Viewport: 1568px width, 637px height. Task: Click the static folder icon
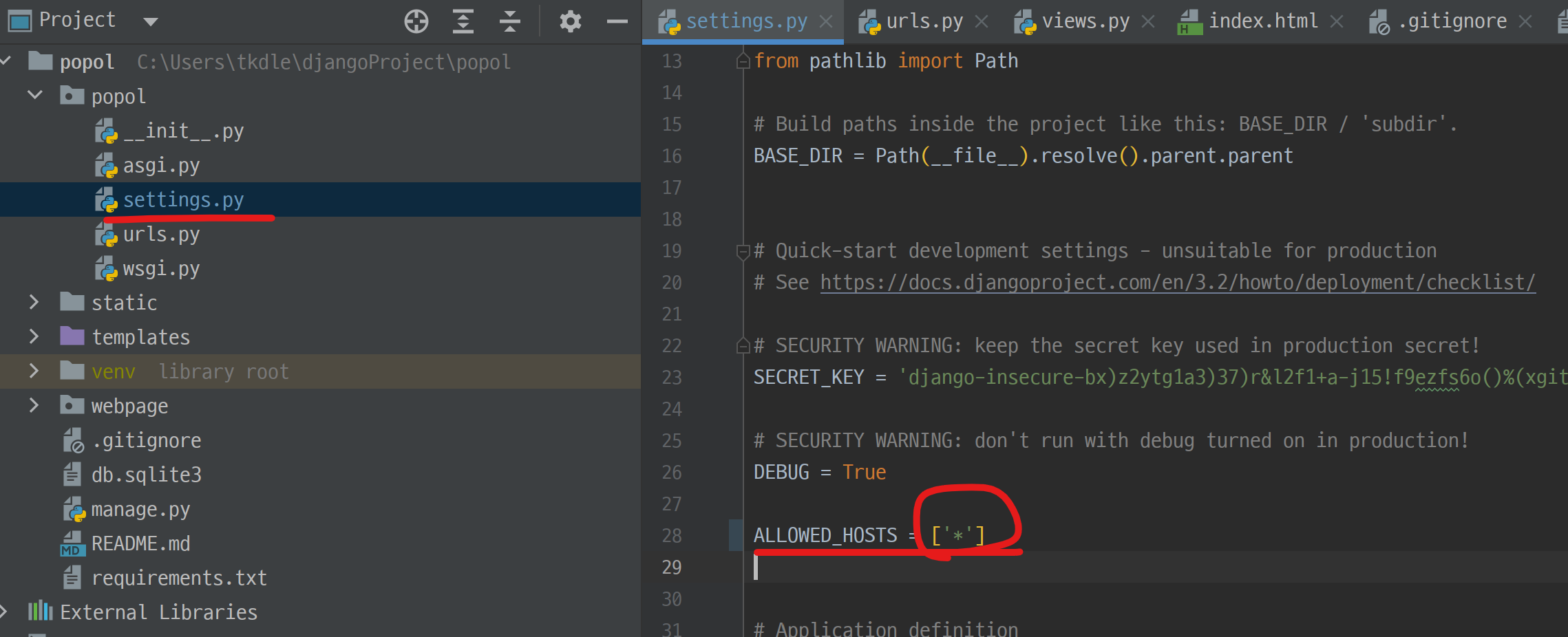(72, 301)
